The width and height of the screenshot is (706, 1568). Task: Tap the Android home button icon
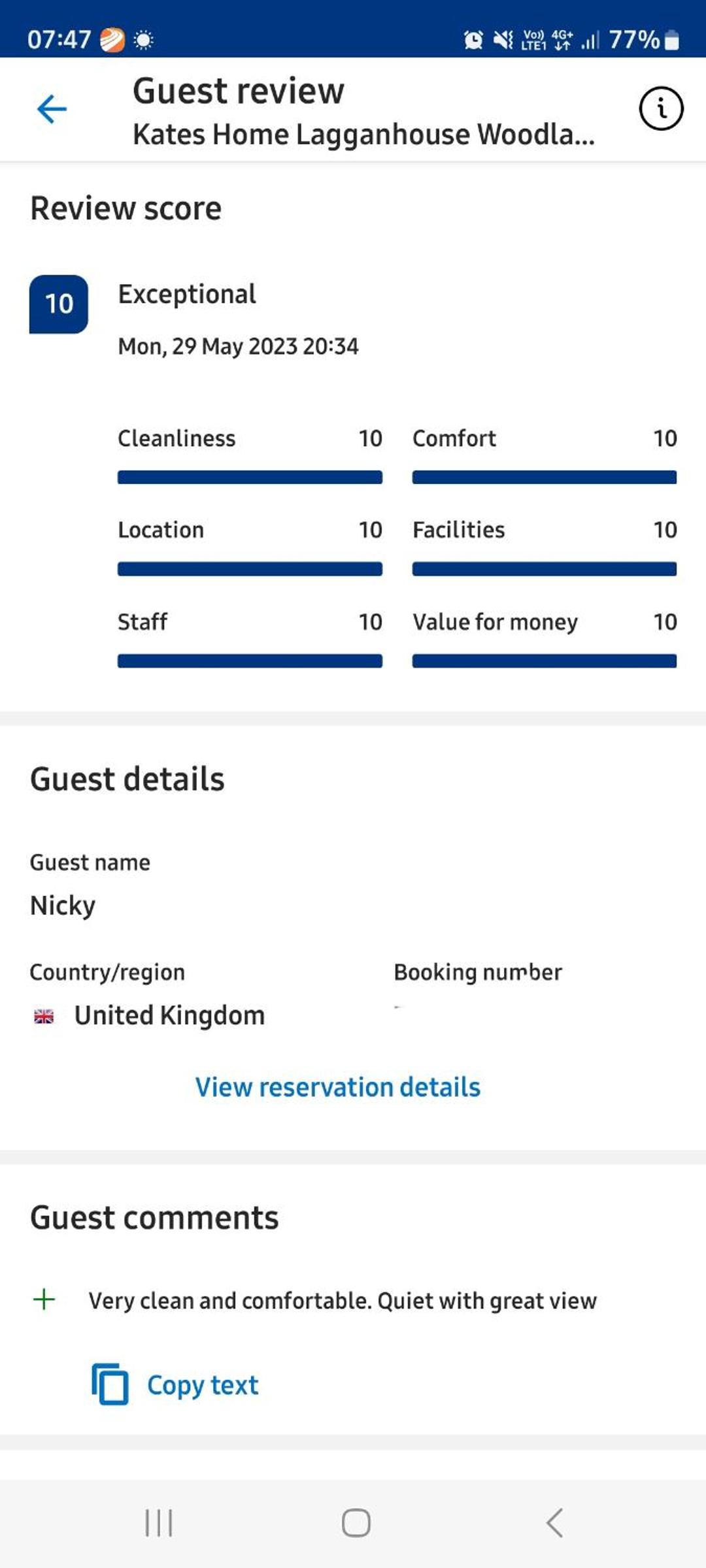coord(356,1523)
